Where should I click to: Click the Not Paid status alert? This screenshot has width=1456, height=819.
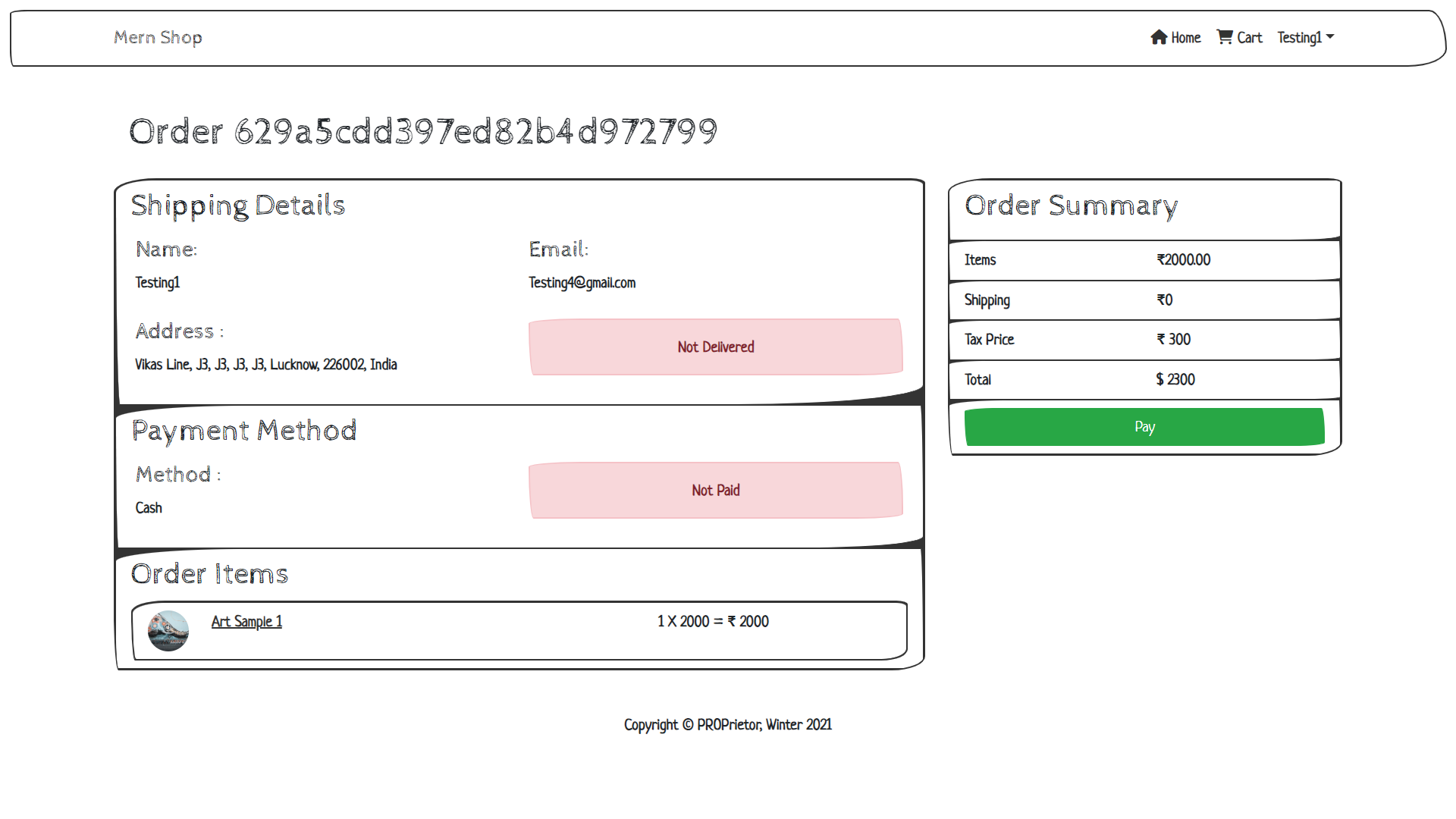(715, 490)
